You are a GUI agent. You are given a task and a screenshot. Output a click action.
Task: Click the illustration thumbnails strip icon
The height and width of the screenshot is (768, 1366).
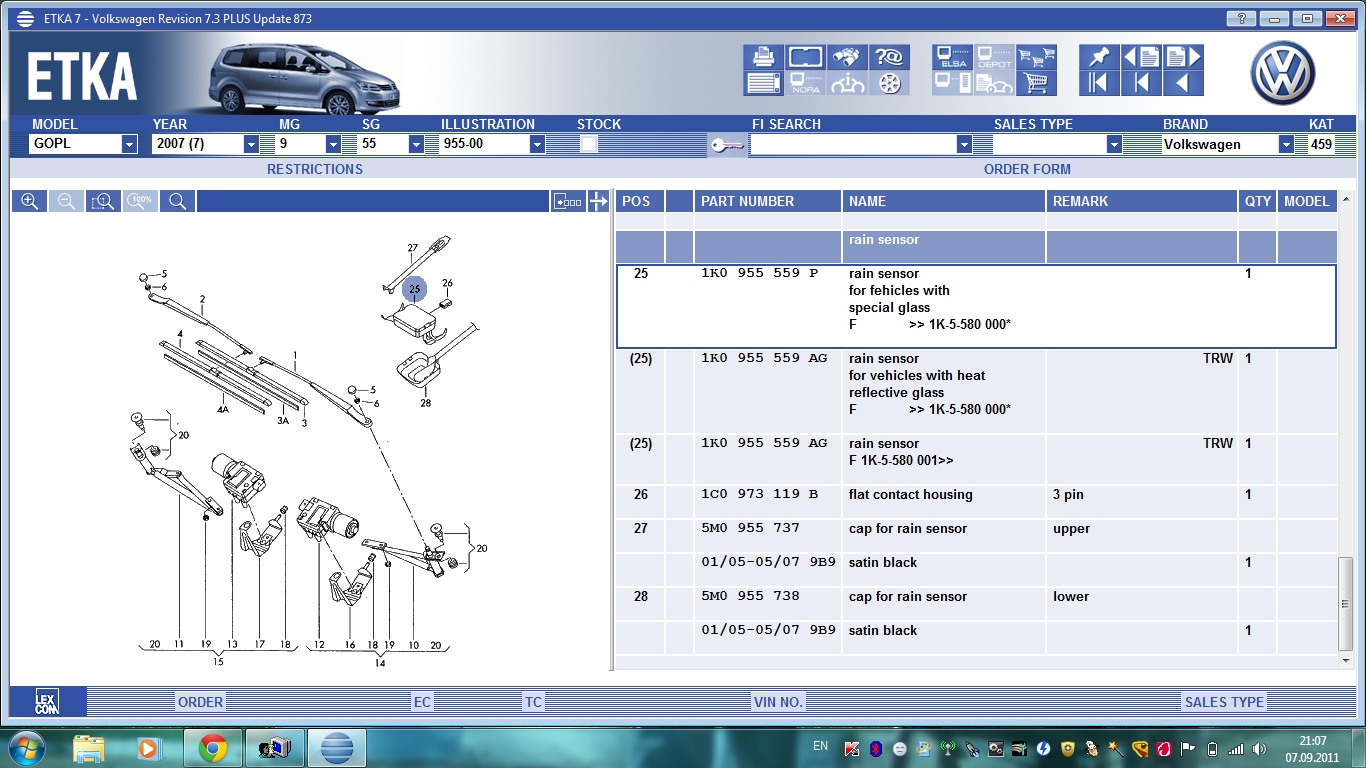click(x=568, y=201)
